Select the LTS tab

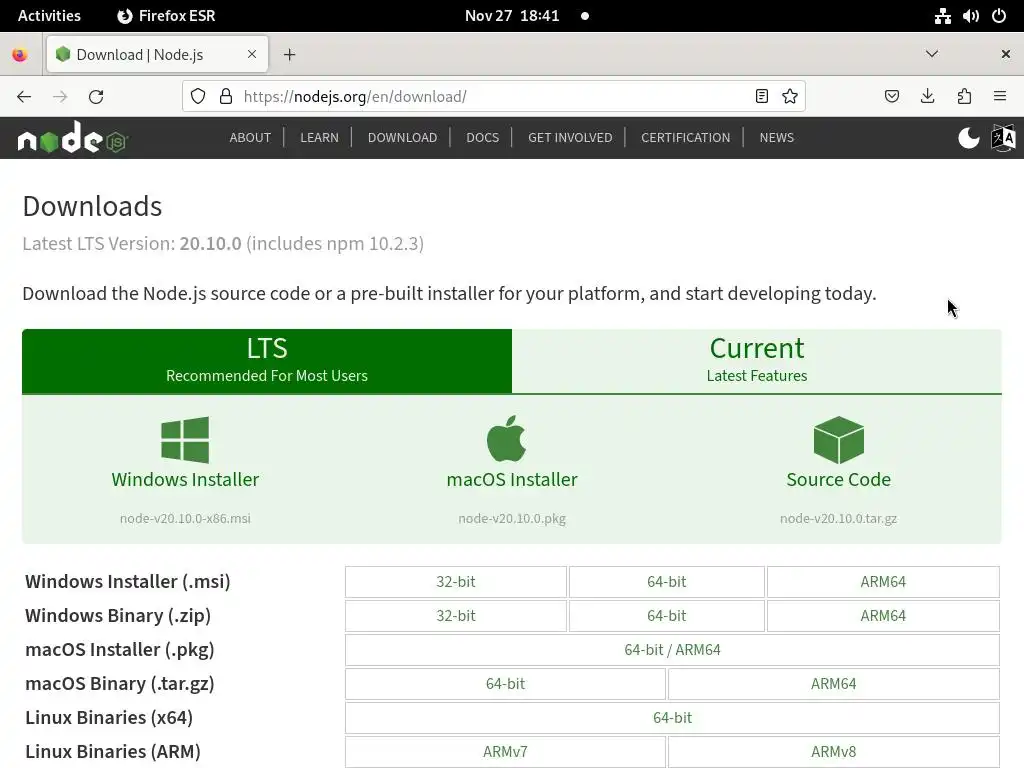pyautogui.click(x=267, y=361)
